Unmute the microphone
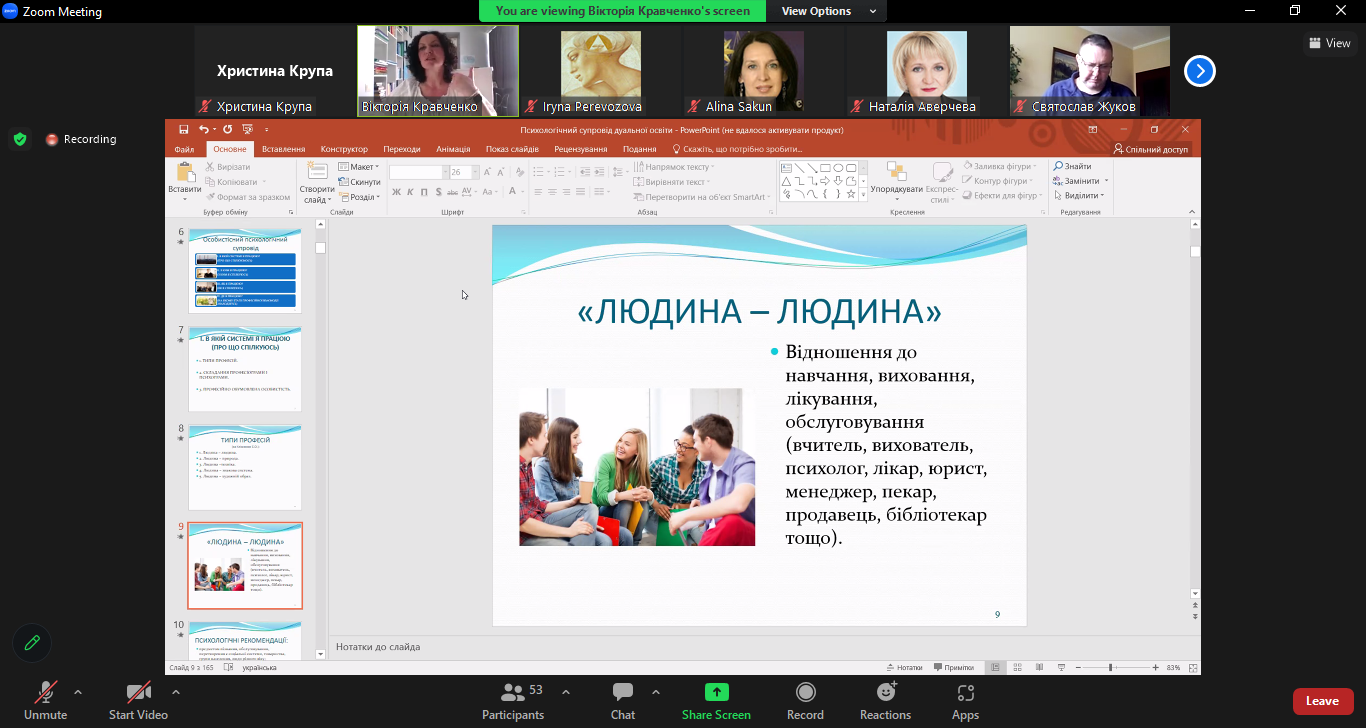This screenshot has width=1366, height=728. click(x=45, y=700)
